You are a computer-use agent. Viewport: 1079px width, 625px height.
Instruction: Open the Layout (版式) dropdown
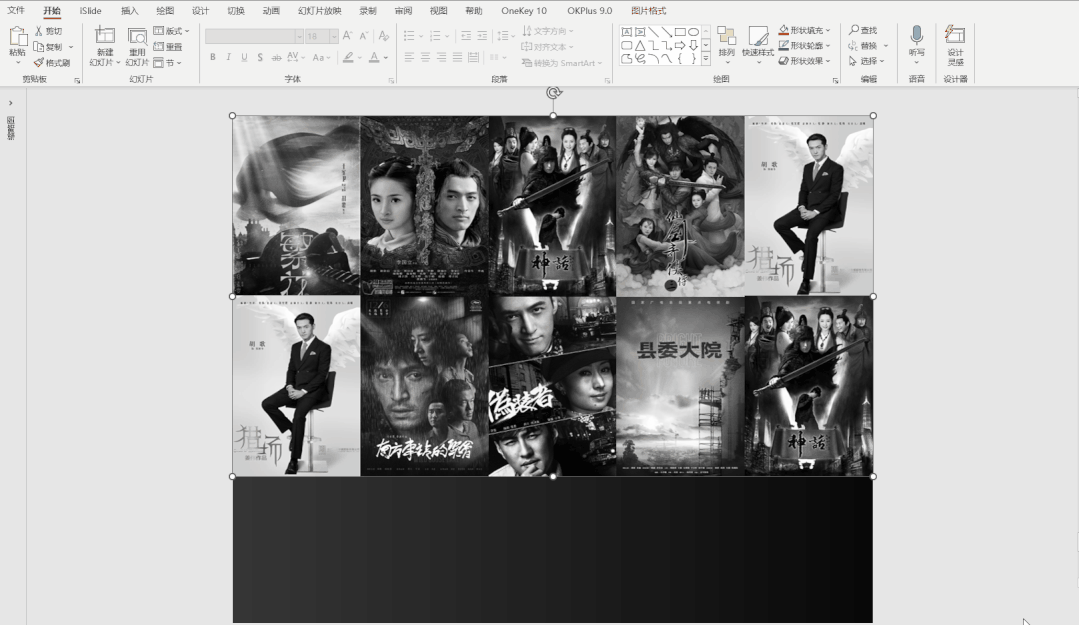(171, 31)
